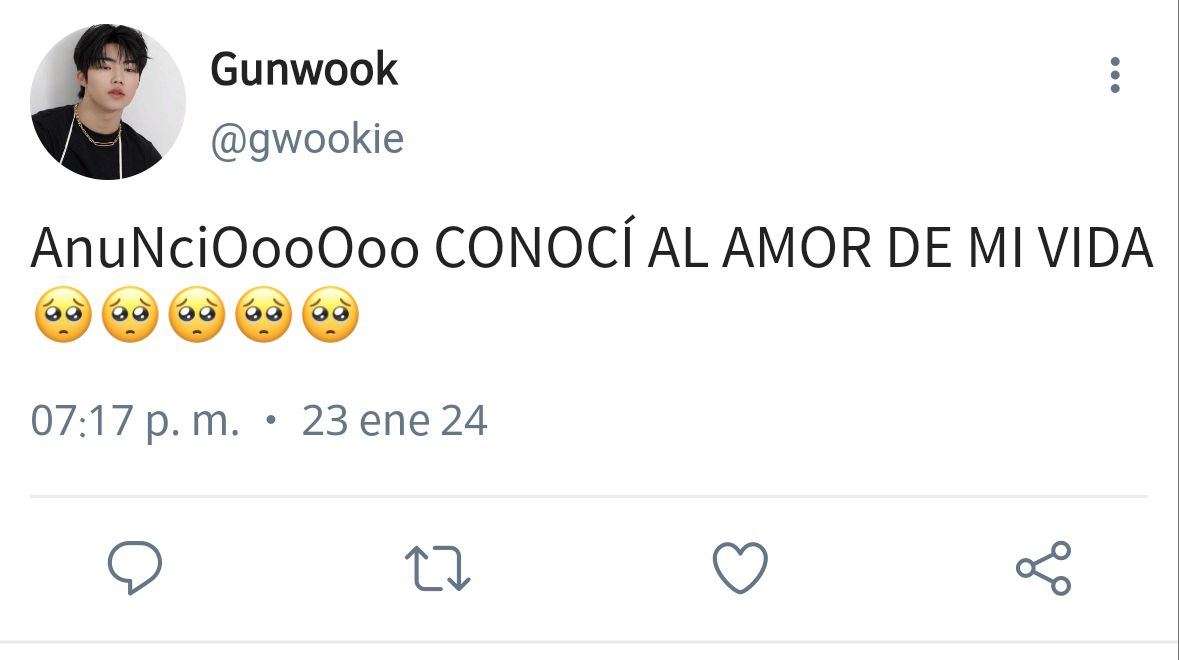Image resolution: width=1179 pixels, height=660 pixels.
Task: Click the second pleading-face emoji
Action: coord(130,315)
